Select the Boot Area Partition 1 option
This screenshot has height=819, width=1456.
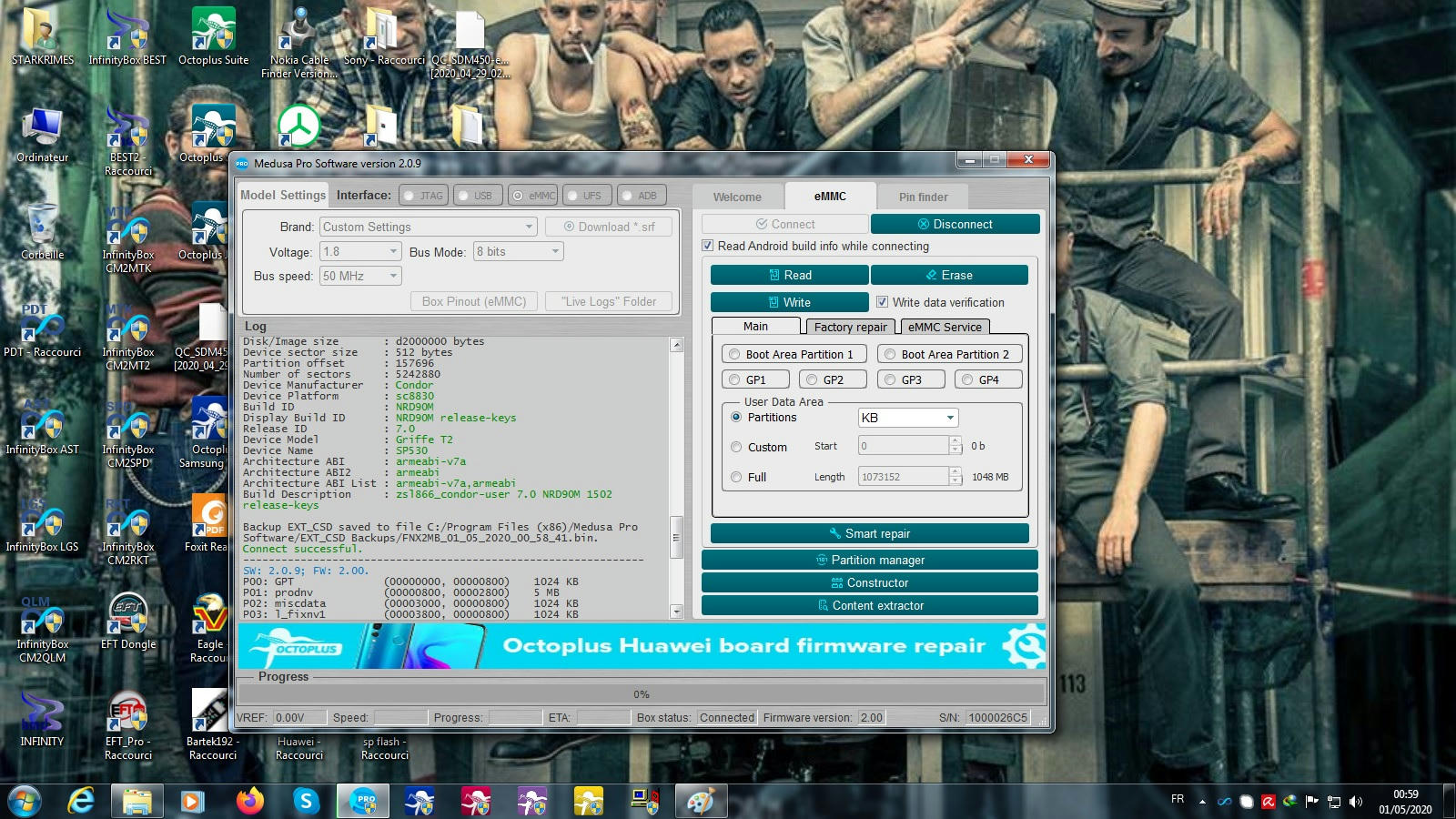(x=734, y=355)
